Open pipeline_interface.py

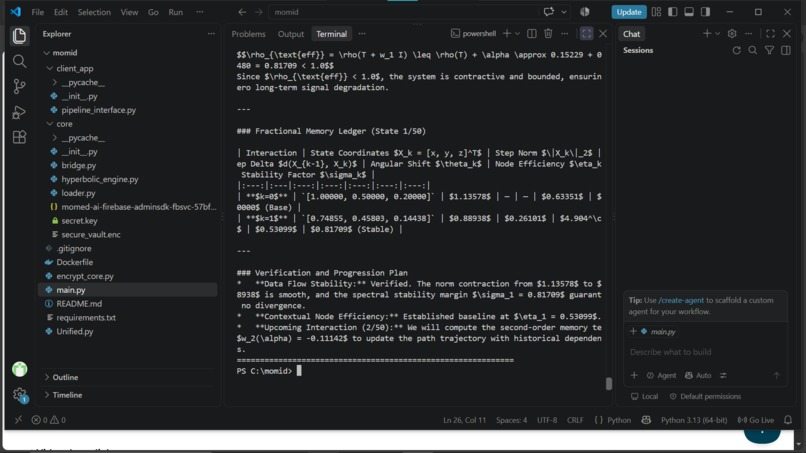coord(99,110)
